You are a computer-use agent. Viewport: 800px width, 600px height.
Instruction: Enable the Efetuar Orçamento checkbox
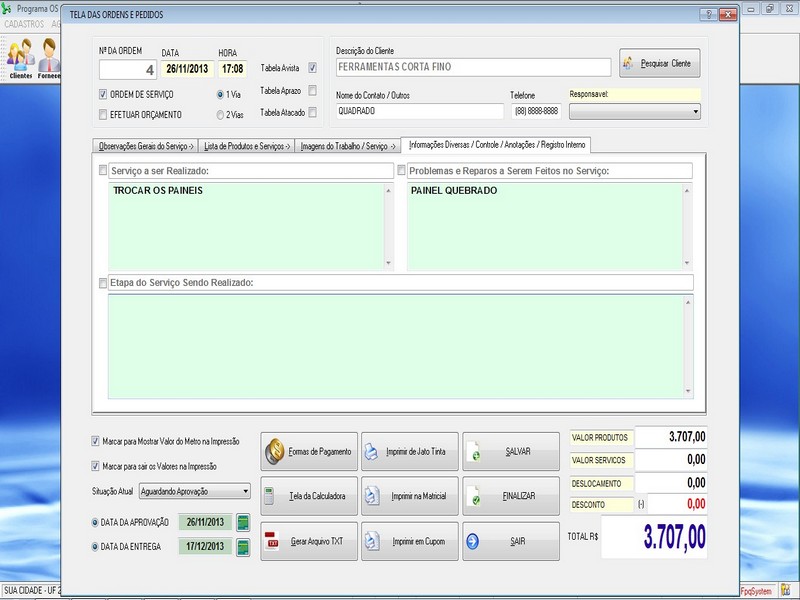103,115
